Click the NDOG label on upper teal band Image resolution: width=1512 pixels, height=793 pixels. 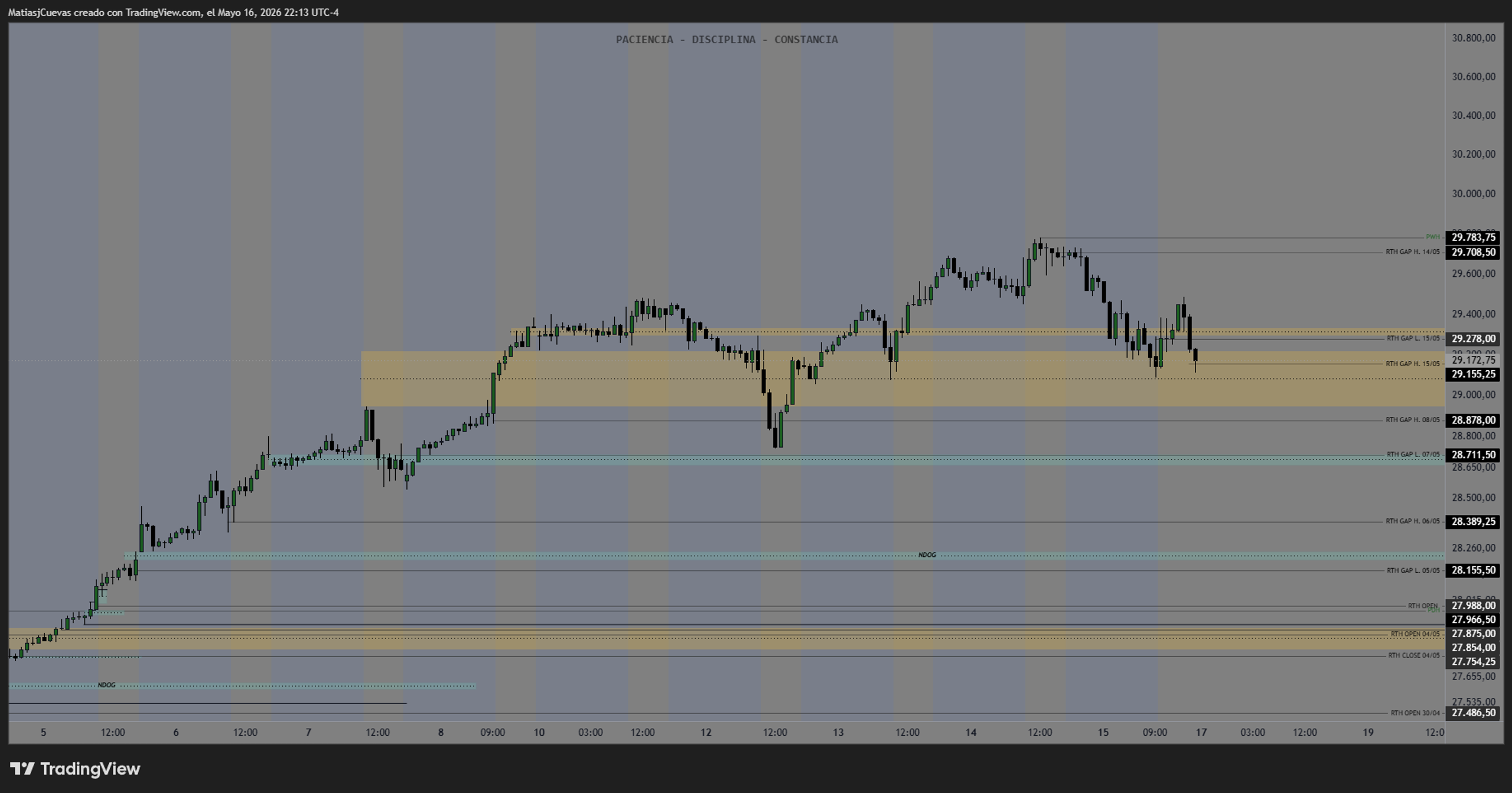click(x=927, y=555)
